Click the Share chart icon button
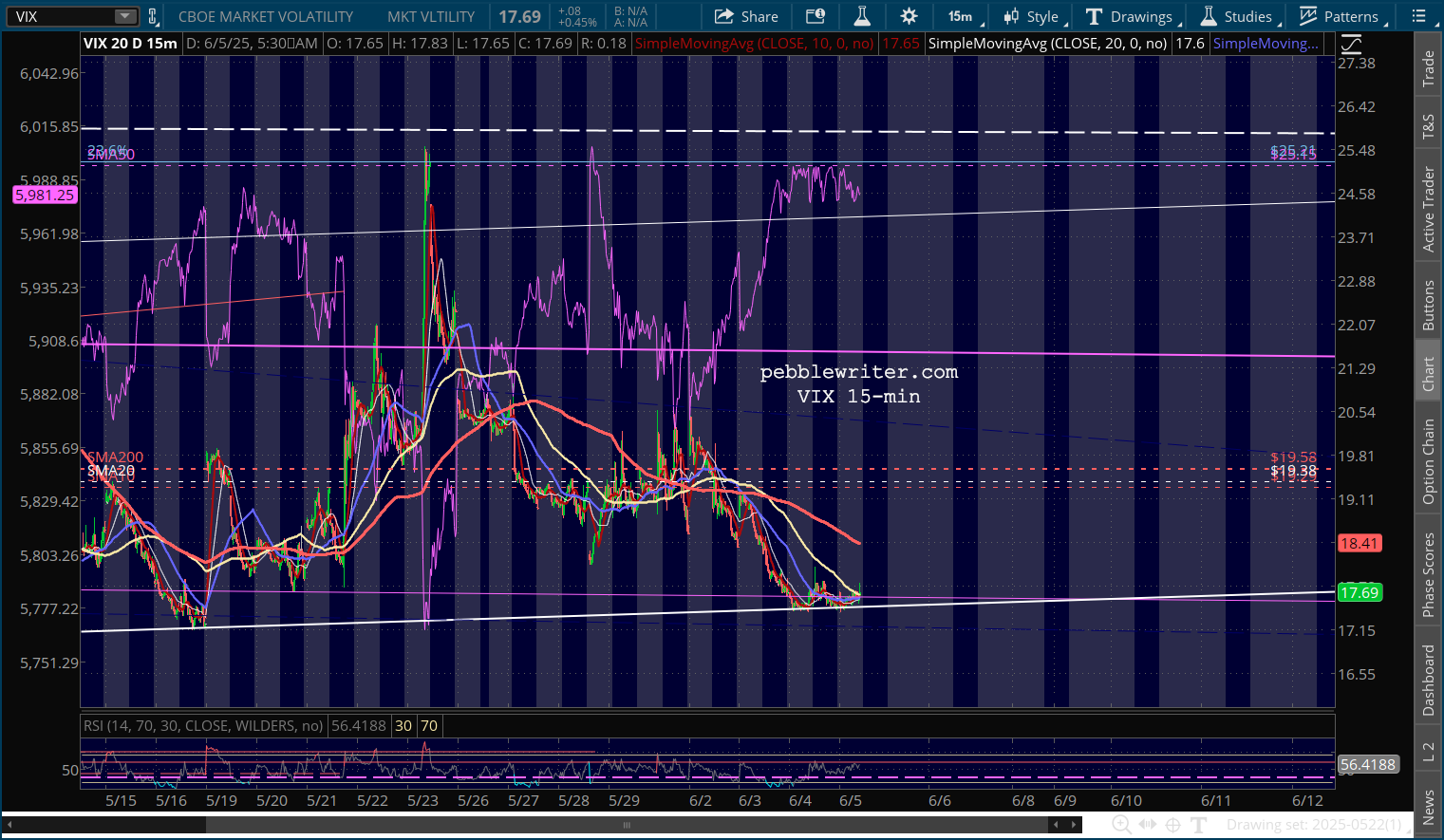Screen dimensions: 1444x840 coord(746,16)
